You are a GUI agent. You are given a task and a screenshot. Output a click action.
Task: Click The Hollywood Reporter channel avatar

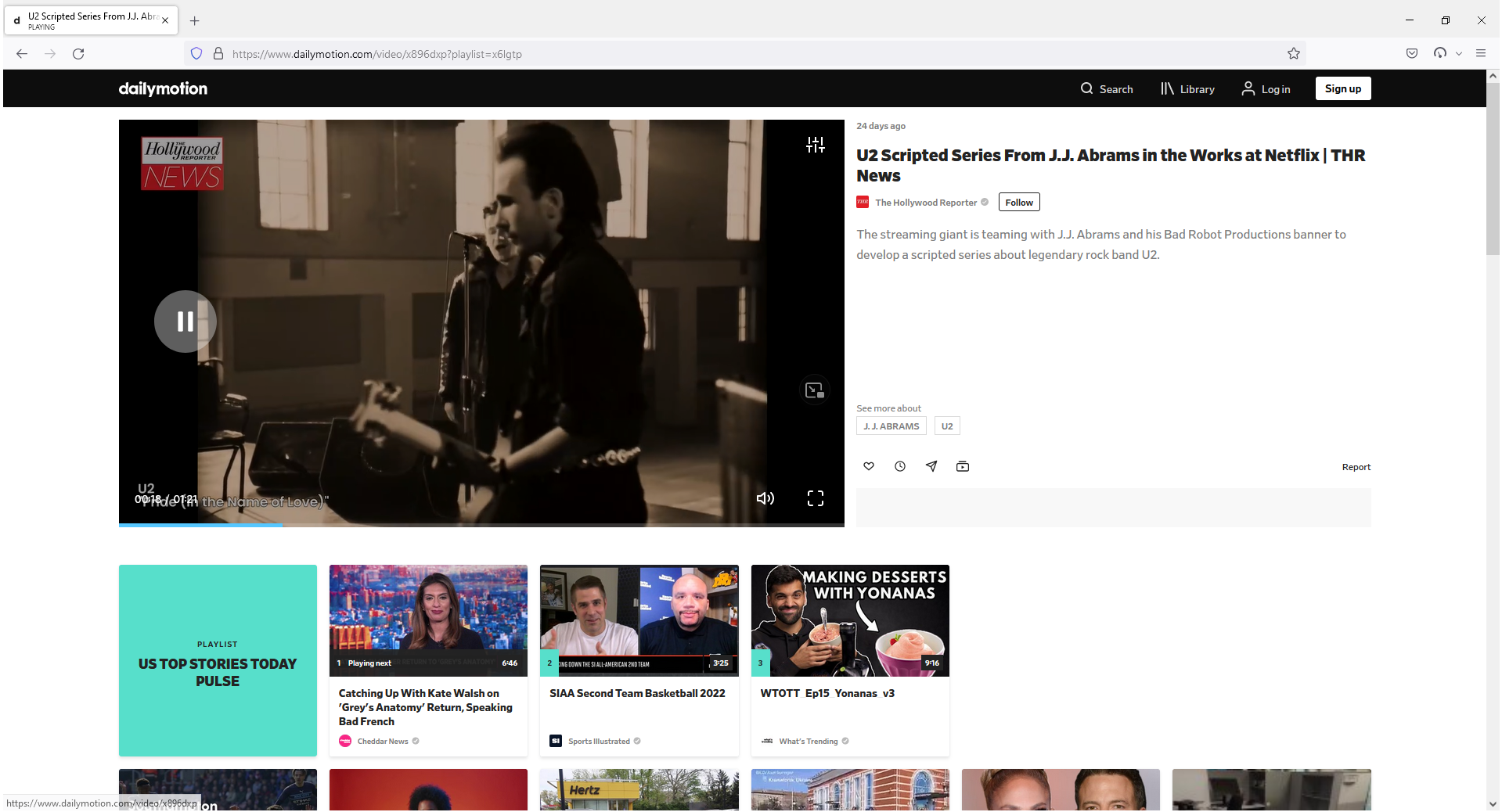[862, 202]
